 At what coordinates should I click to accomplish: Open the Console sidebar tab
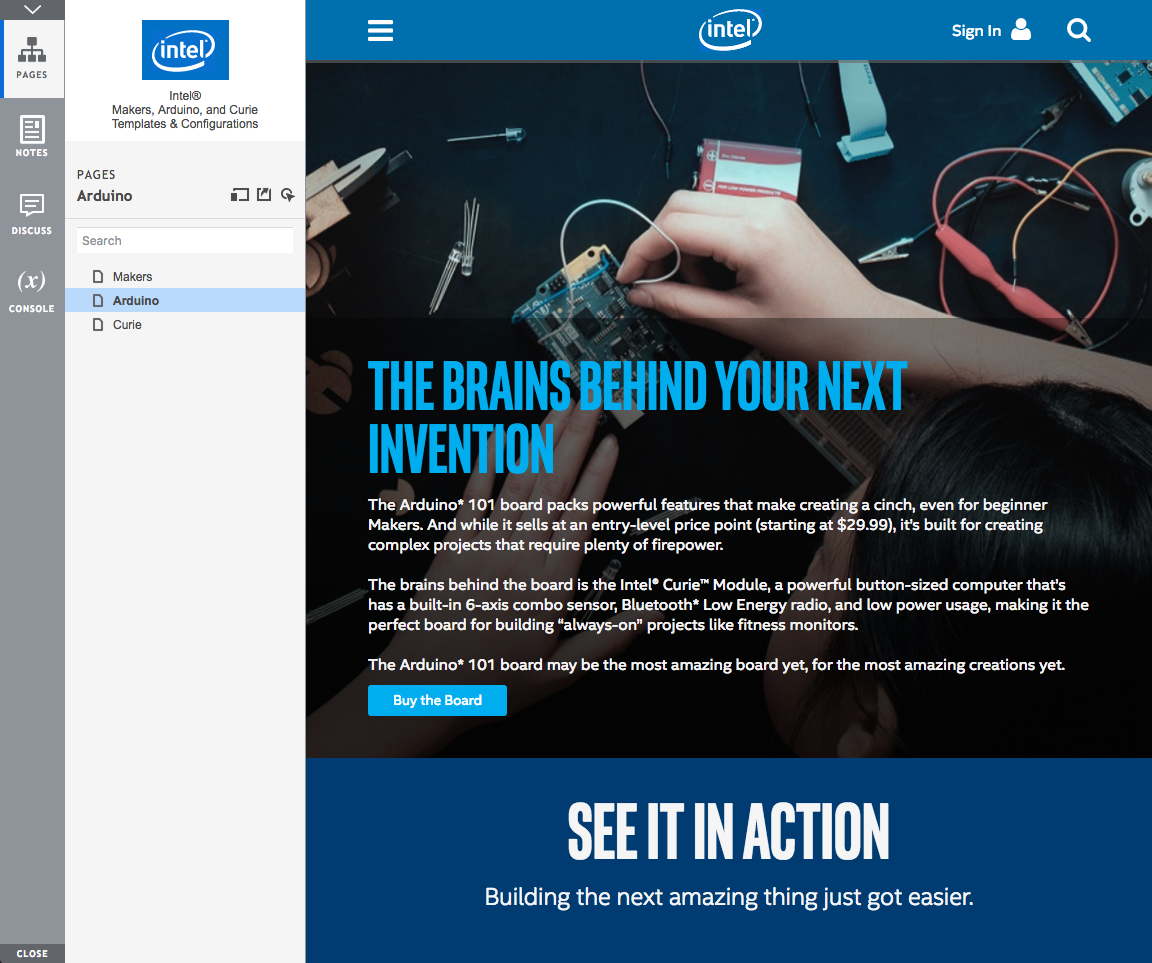(x=32, y=292)
